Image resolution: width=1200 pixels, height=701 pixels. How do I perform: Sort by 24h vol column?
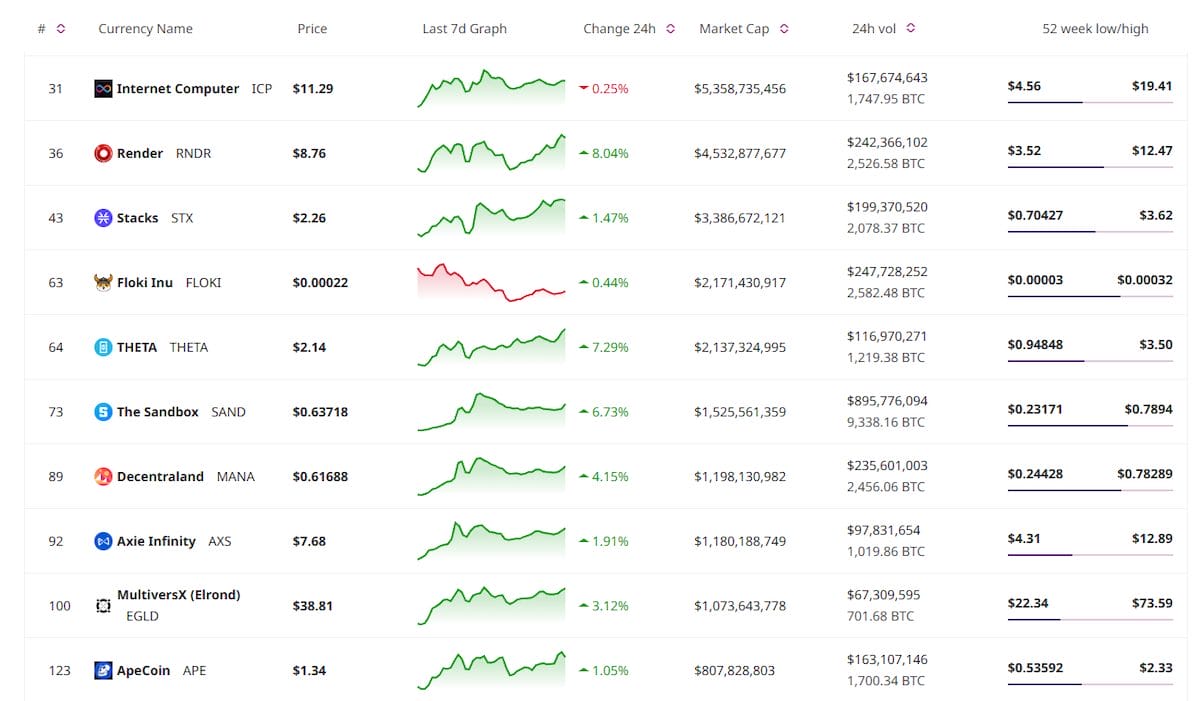point(910,29)
